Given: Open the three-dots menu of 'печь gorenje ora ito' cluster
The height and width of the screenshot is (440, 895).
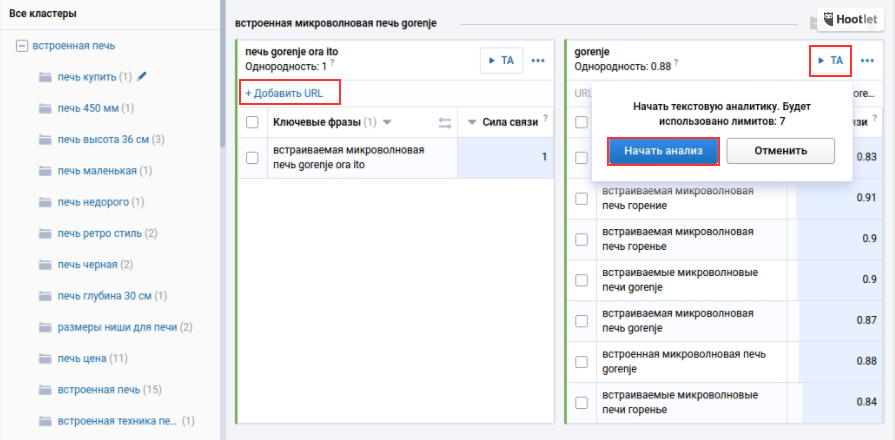Looking at the screenshot, I should [x=538, y=60].
